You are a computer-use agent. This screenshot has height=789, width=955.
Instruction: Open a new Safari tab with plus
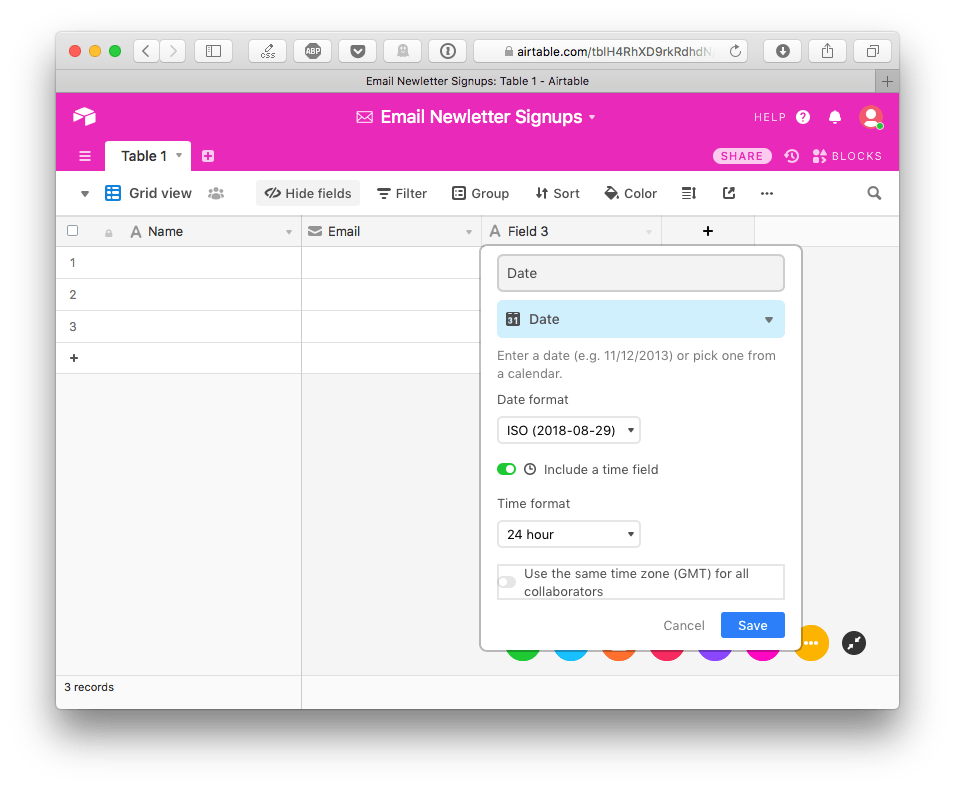tap(887, 81)
